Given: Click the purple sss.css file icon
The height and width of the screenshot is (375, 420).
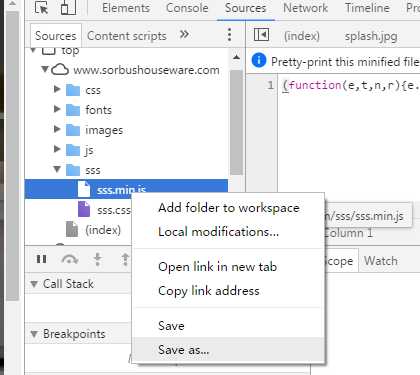Looking at the screenshot, I should click(x=84, y=209).
